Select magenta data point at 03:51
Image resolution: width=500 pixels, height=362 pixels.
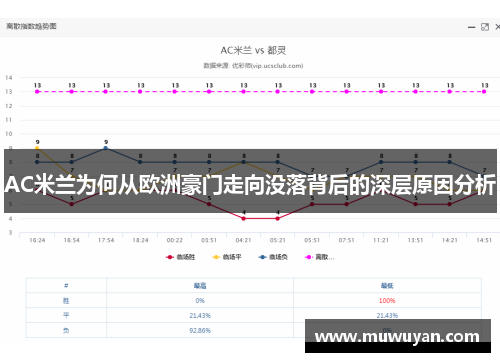209,91
